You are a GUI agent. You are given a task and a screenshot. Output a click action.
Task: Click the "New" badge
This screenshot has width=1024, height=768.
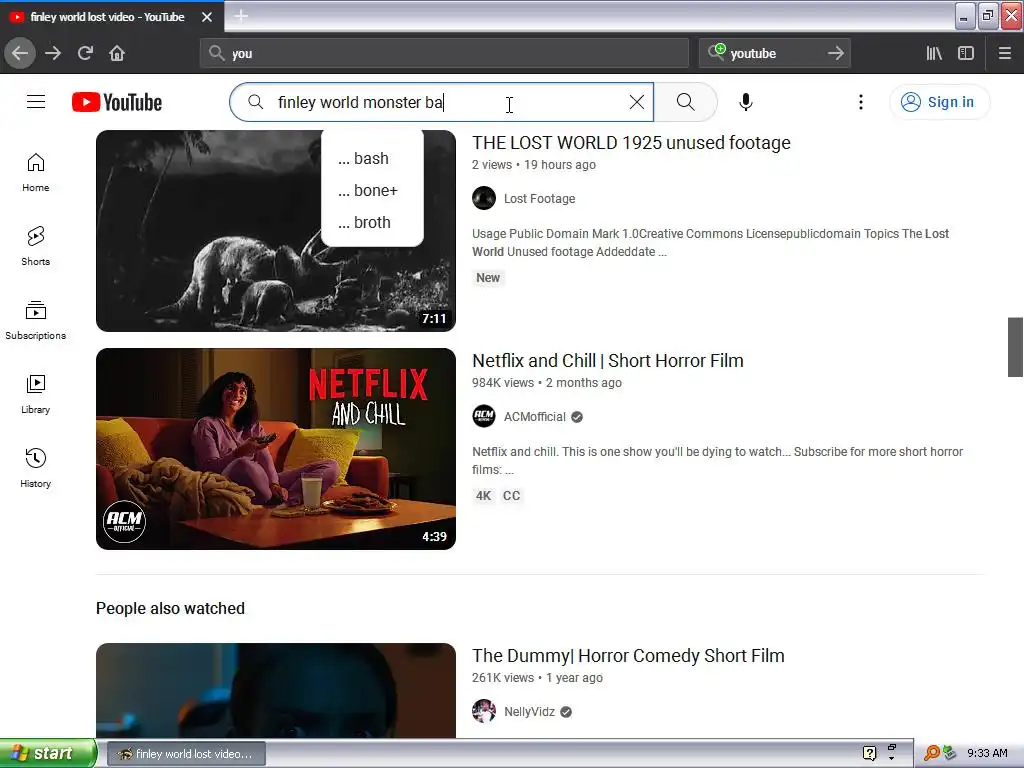(488, 278)
